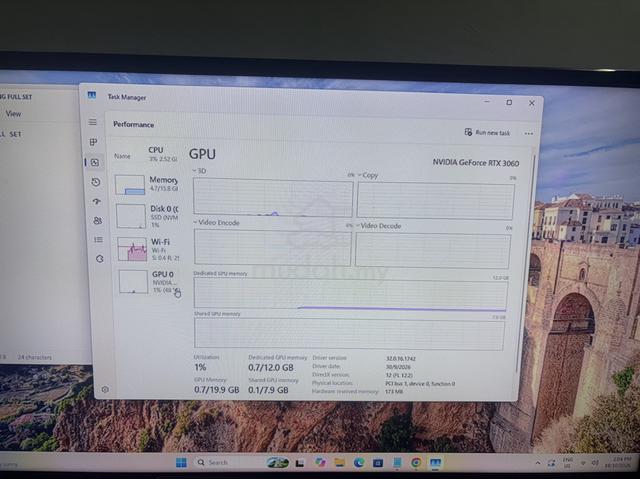Click the Task Manager title bar app icon
This screenshot has width=640, height=479.
(x=92, y=95)
